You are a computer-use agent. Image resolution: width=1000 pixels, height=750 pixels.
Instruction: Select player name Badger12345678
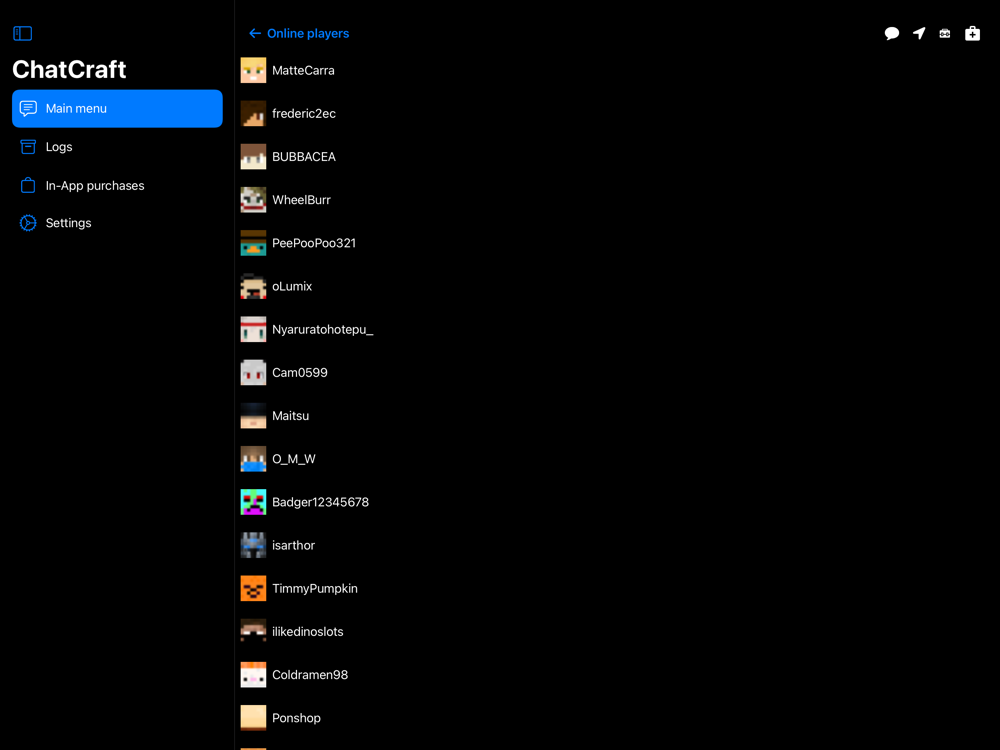[x=320, y=503]
